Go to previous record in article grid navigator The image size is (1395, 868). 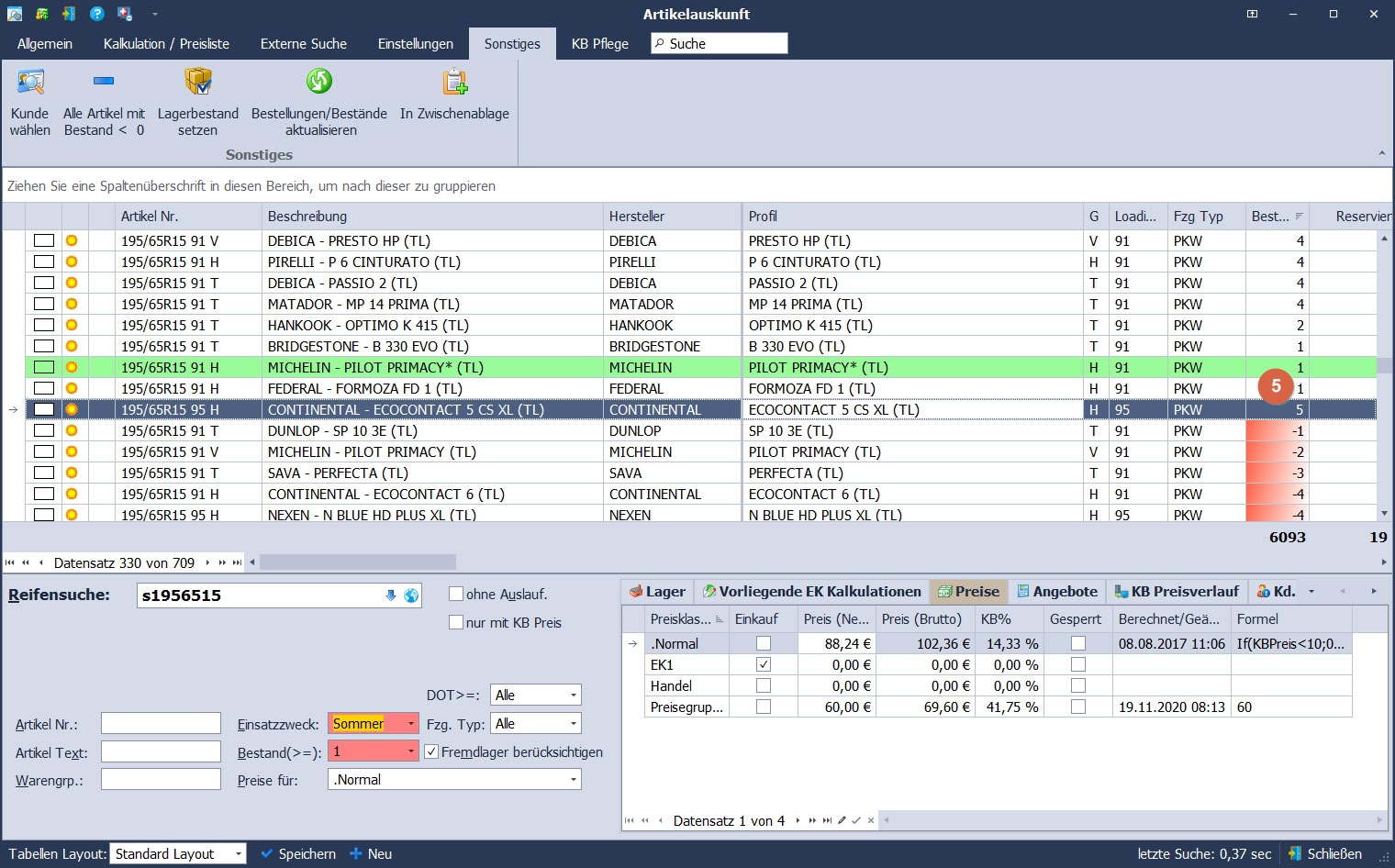click(40, 562)
